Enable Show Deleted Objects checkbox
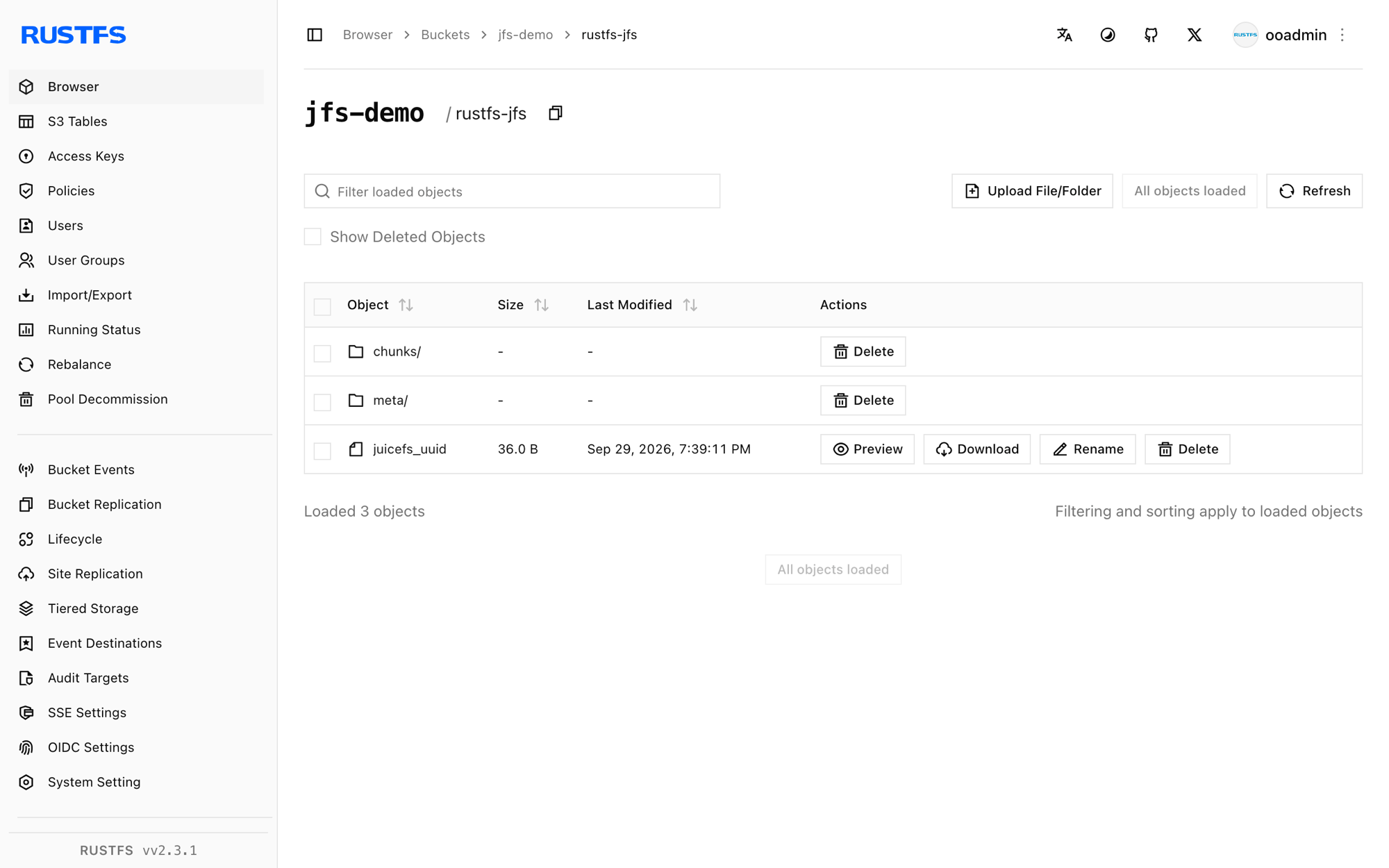This screenshot has width=1389, height=868. click(x=313, y=237)
